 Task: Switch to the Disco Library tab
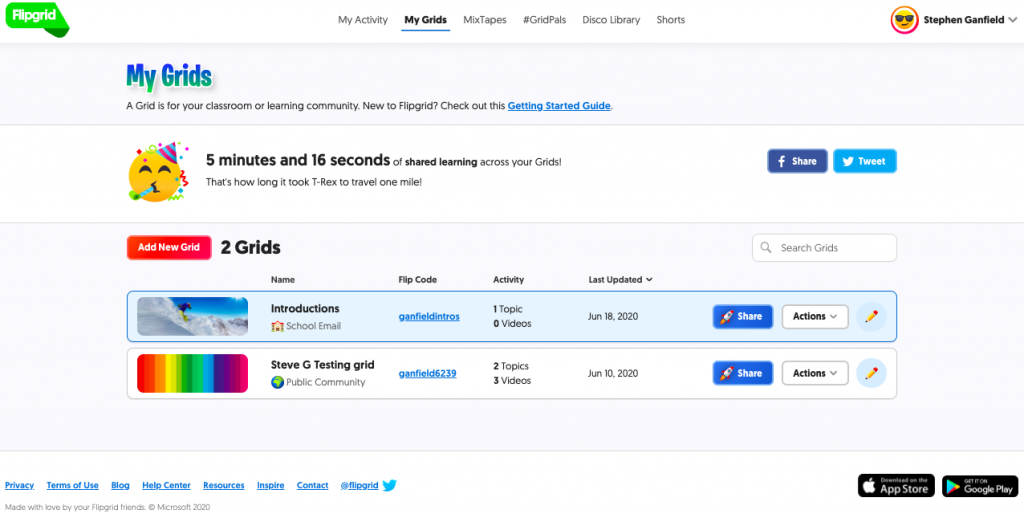(611, 20)
